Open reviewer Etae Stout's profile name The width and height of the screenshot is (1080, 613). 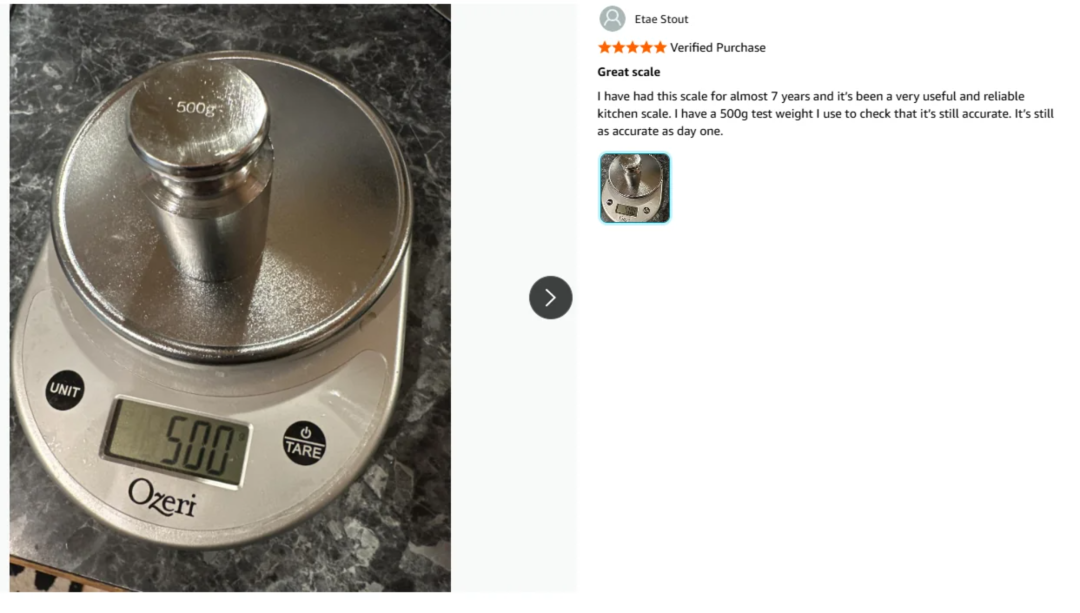coord(661,19)
